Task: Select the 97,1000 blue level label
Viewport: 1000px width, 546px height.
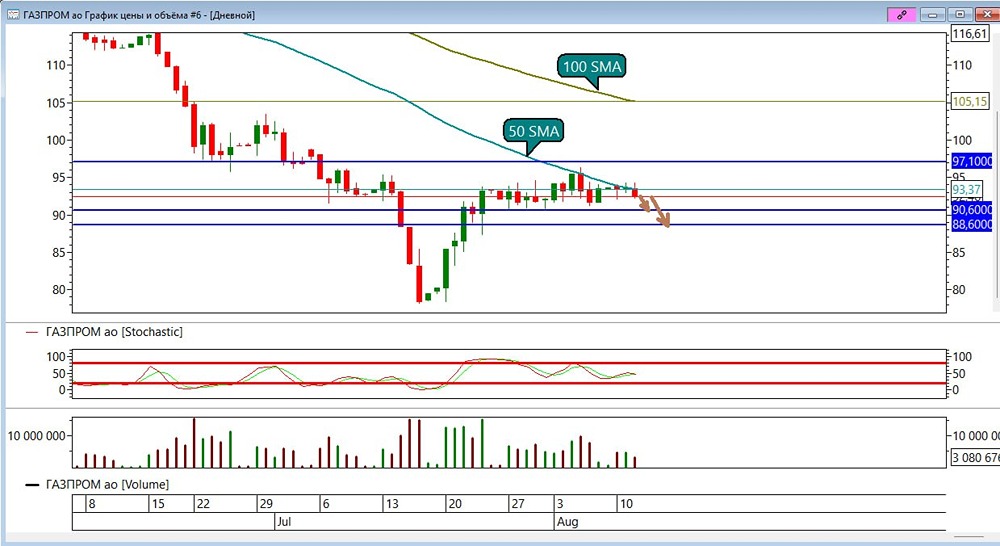Action: [972, 161]
